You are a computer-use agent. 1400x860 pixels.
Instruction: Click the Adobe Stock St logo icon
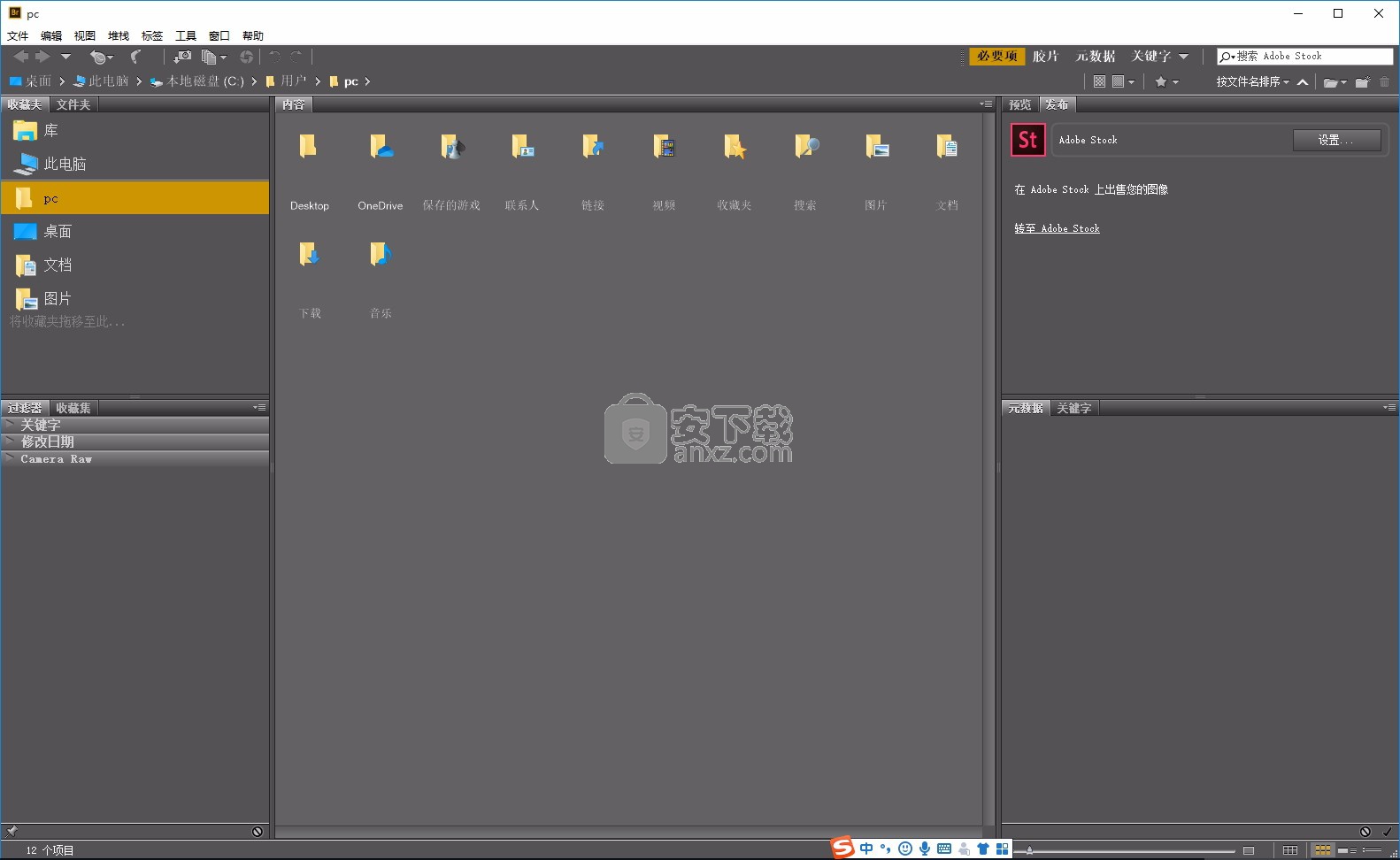click(x=1028, y=140)
